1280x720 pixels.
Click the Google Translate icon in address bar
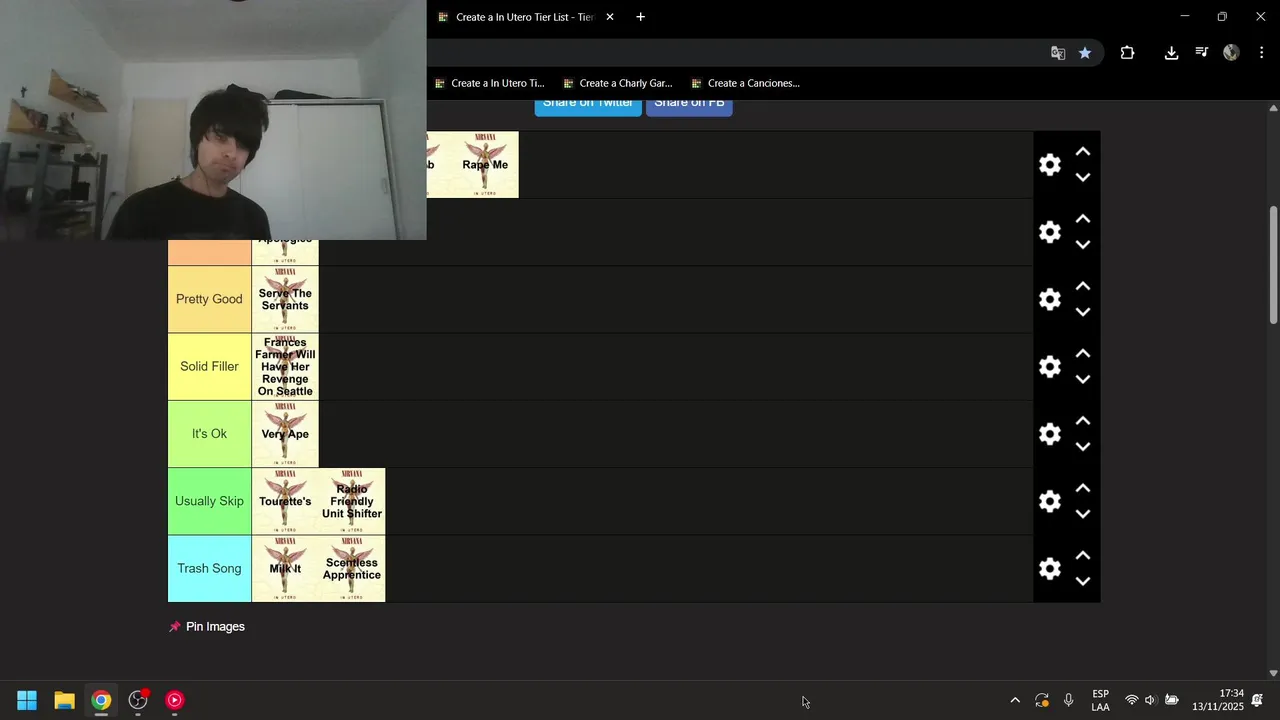(1057, 53)
